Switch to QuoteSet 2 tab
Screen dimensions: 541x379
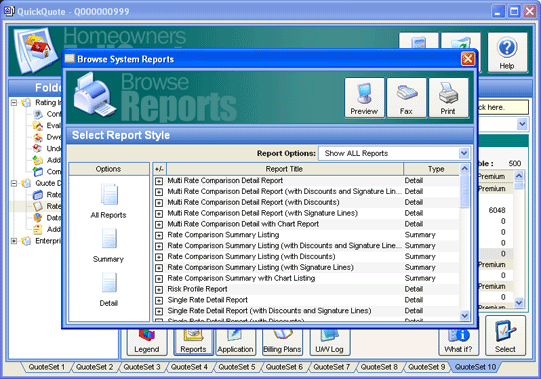tap(94, 367)
